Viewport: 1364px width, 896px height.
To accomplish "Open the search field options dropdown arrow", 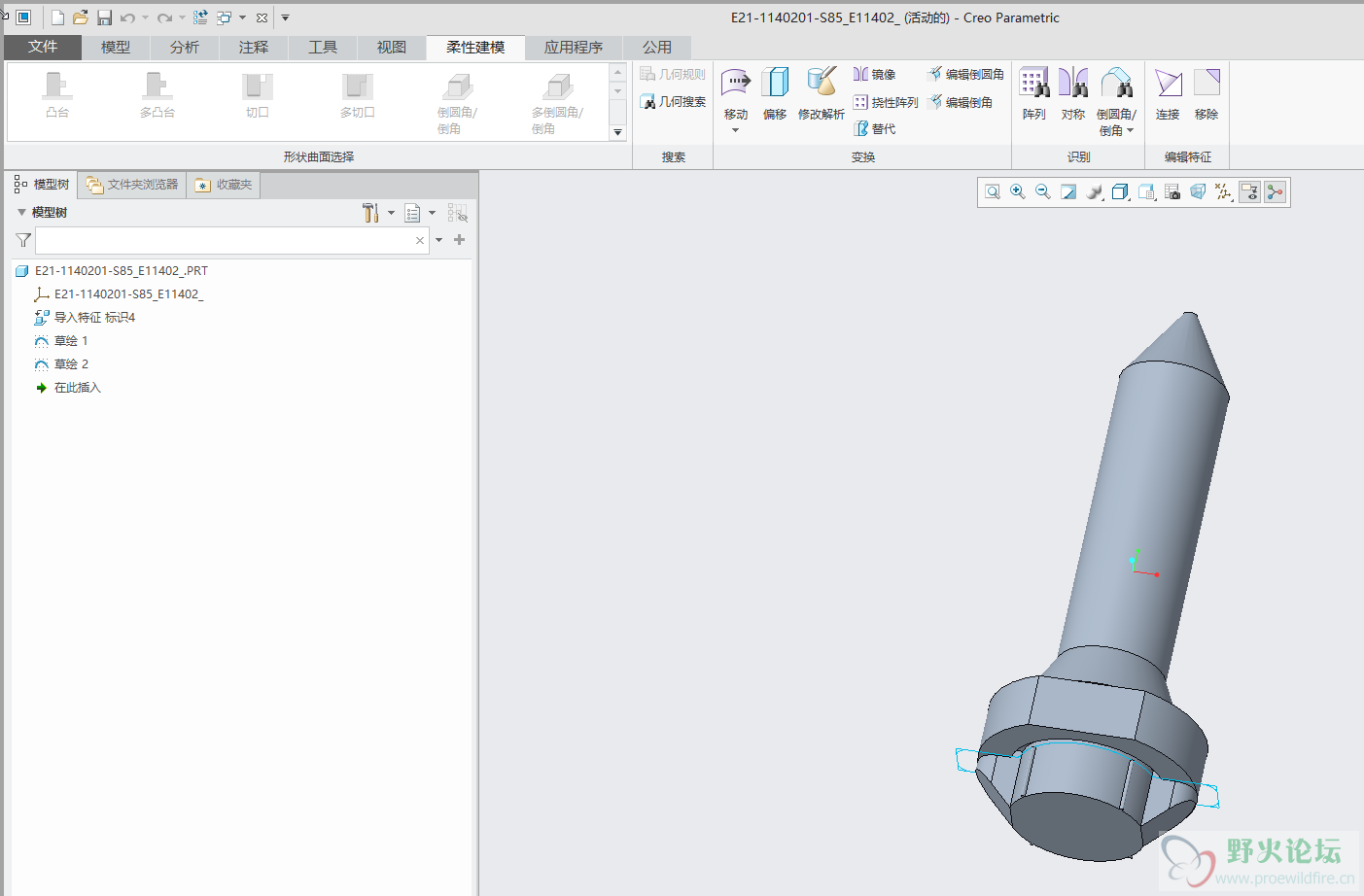I will [438, 240].
